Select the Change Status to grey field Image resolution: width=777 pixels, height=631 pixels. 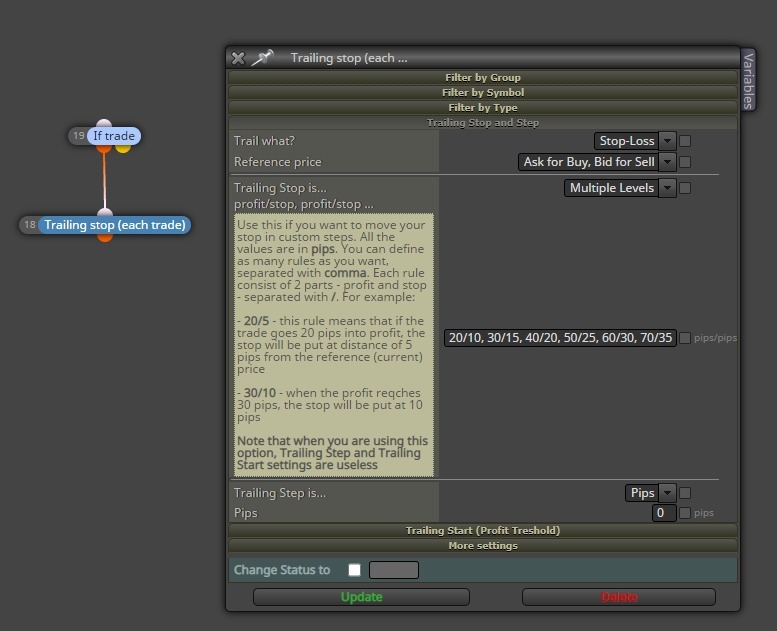(x=393, y=570)
